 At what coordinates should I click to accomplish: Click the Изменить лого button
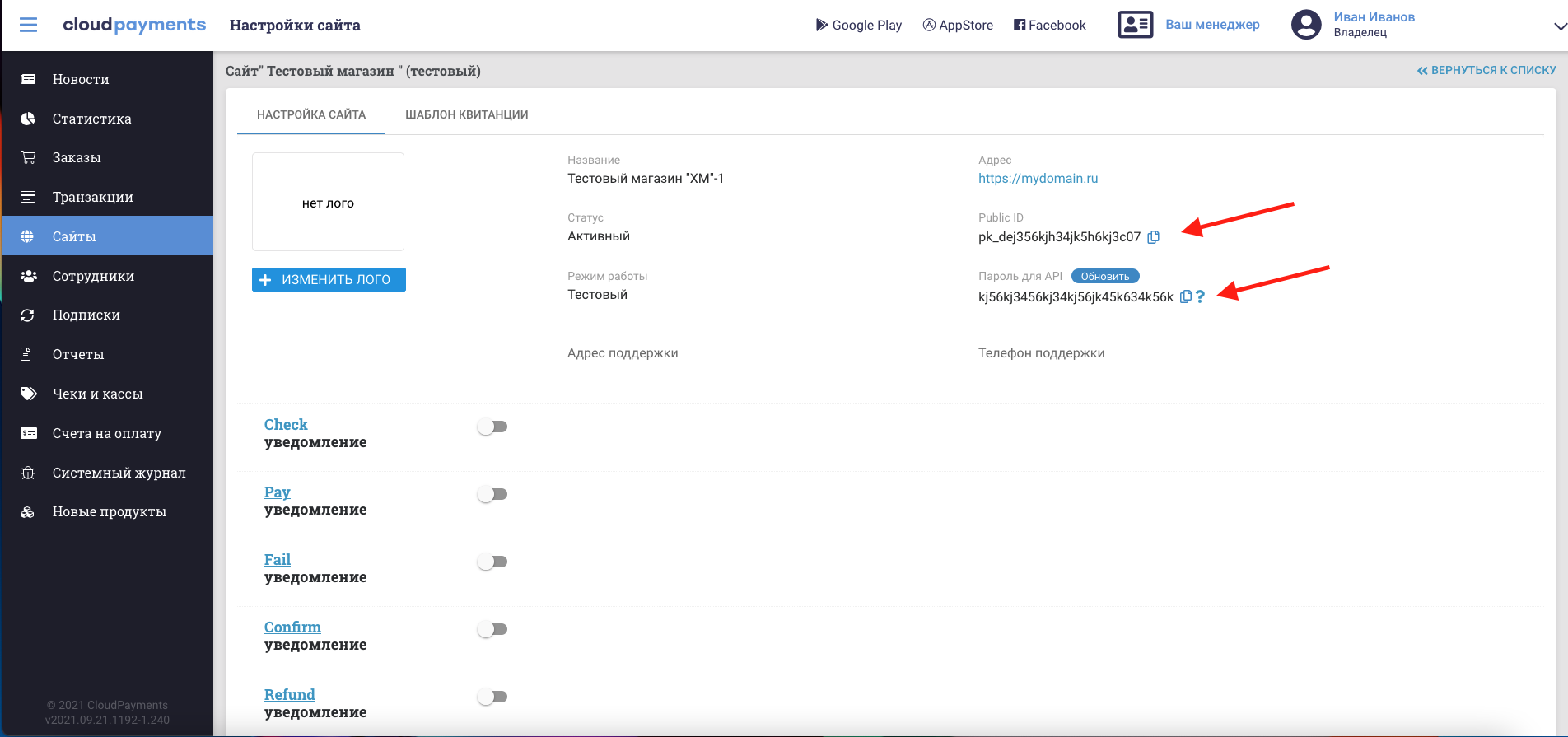[329, 280]
